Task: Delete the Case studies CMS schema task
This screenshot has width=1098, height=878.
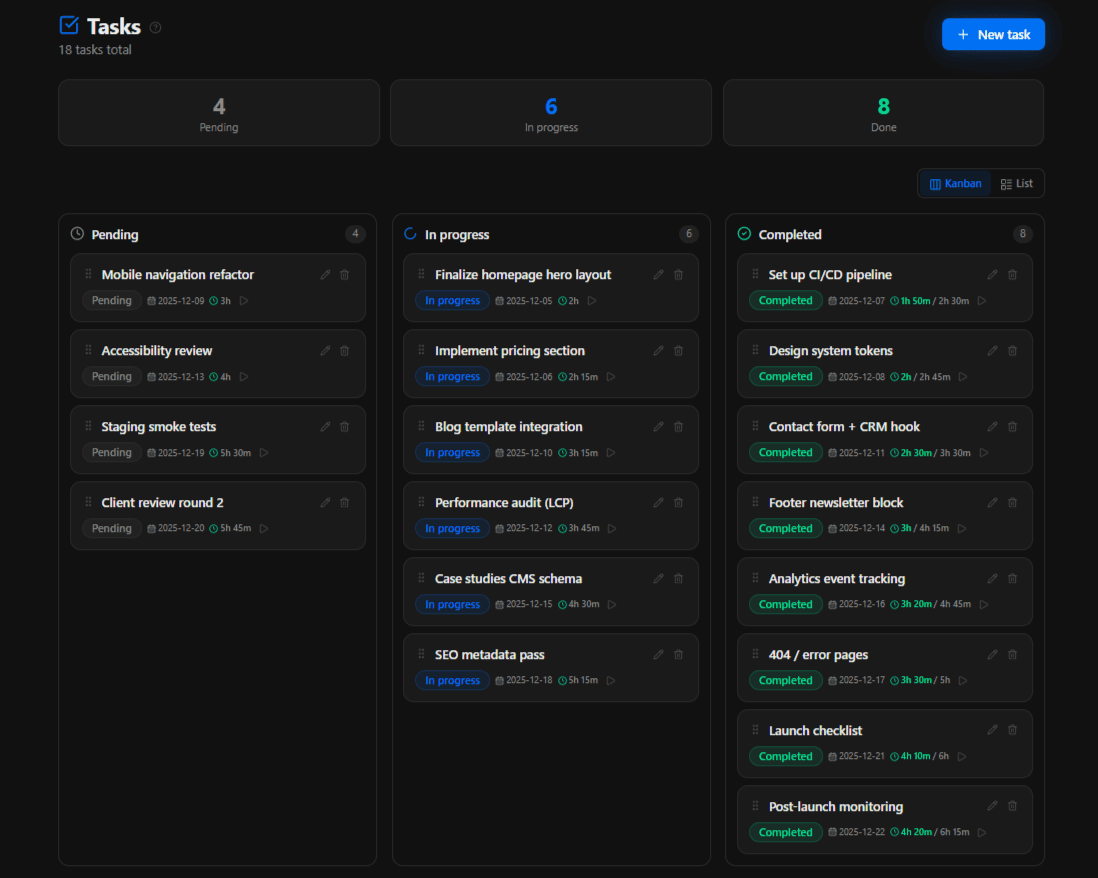Action: tap(679, 579)
